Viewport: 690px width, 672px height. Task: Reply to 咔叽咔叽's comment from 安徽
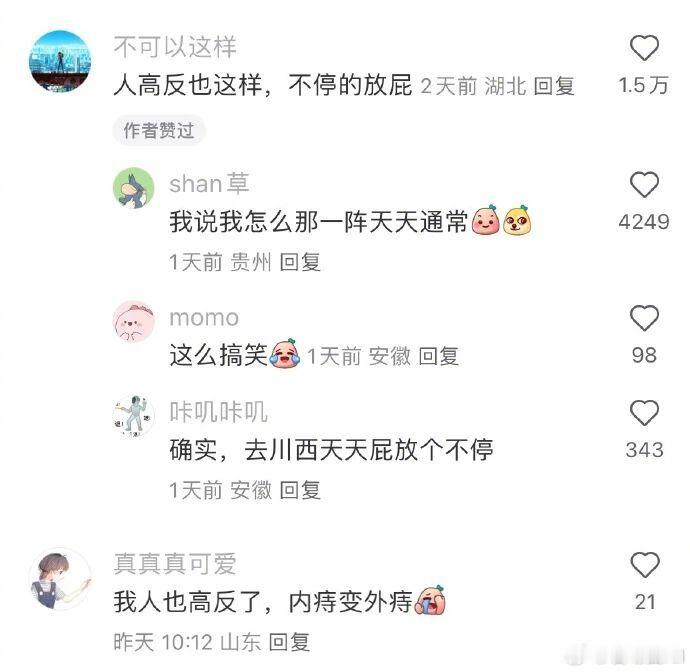click(300, 490)
